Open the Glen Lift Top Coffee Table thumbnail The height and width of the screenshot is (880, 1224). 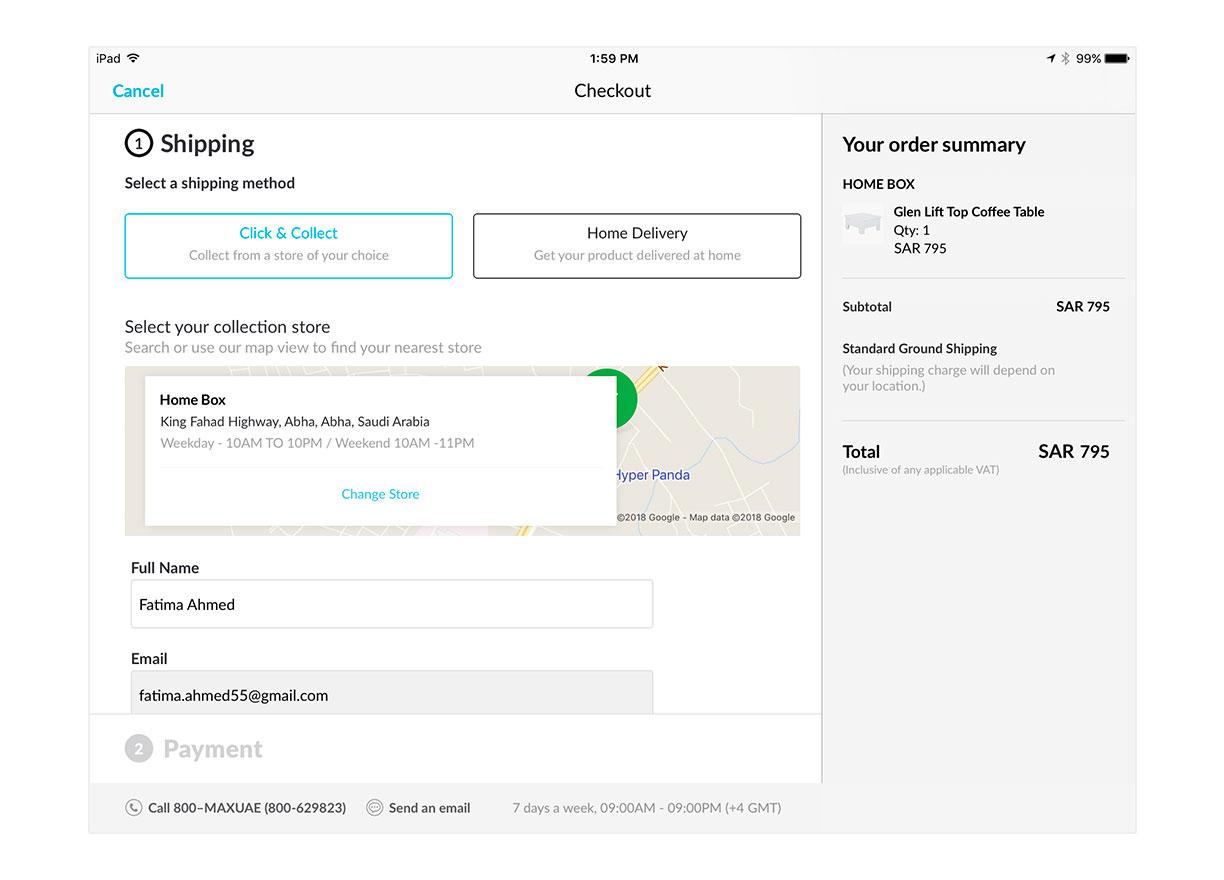pyautogui.click(x=863, y=224)
